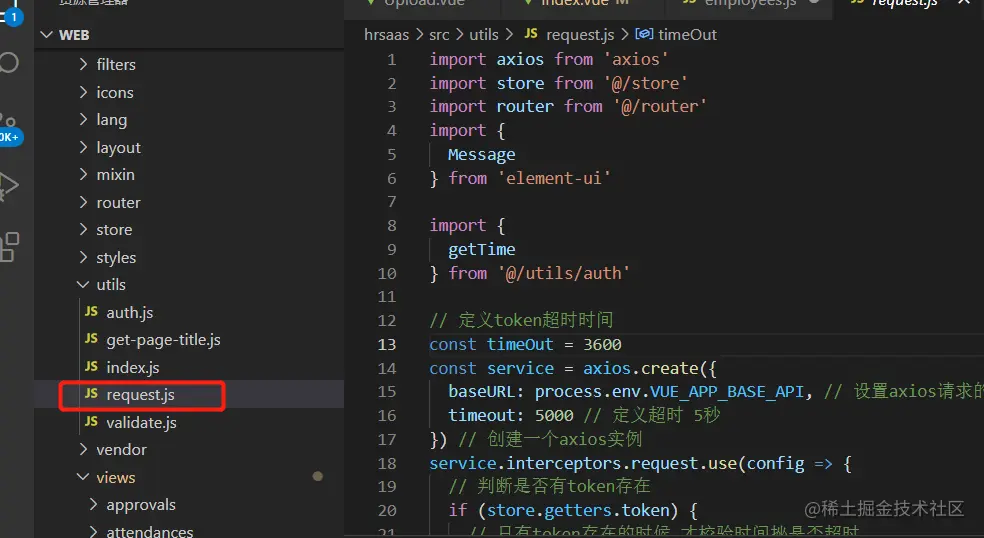Viewport: 984px width, 538px height.
Task: Open the Extensions view
Action: tap(9, 247)
